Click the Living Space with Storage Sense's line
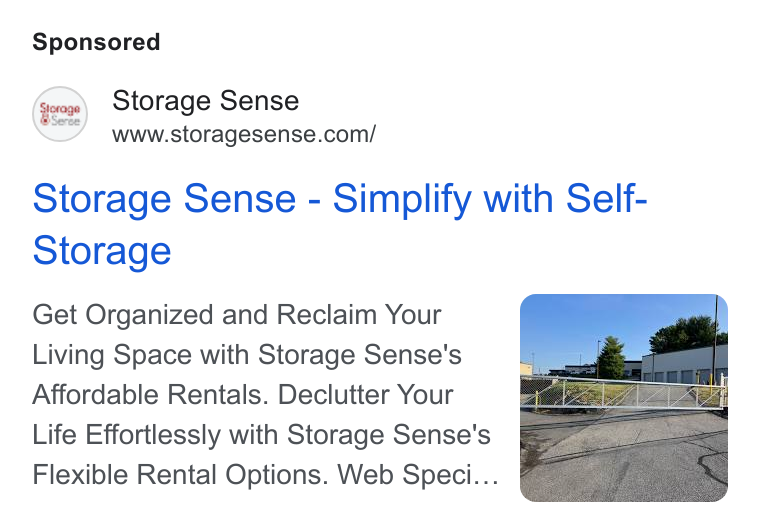Image resolution: width=760 pixels, height=526 pixels. click(x=247, y=355)
